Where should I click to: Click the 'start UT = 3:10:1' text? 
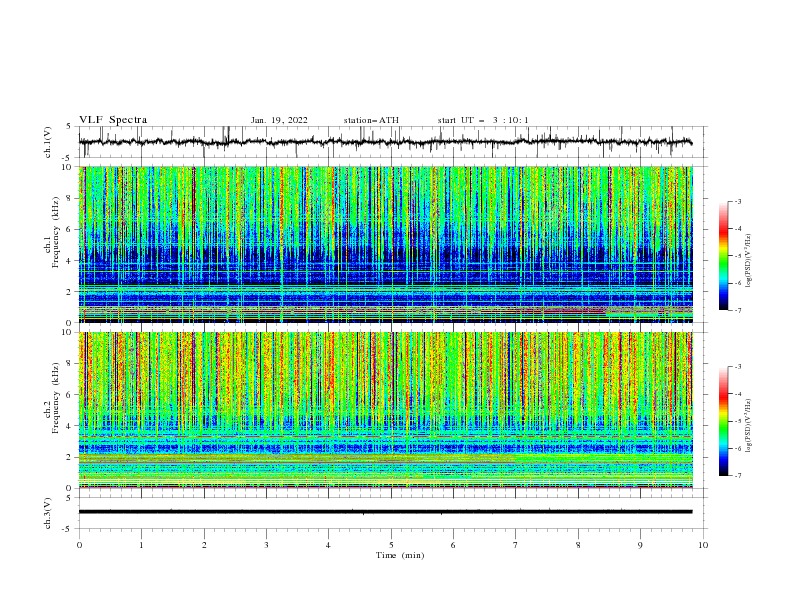(x=483, y=120)
